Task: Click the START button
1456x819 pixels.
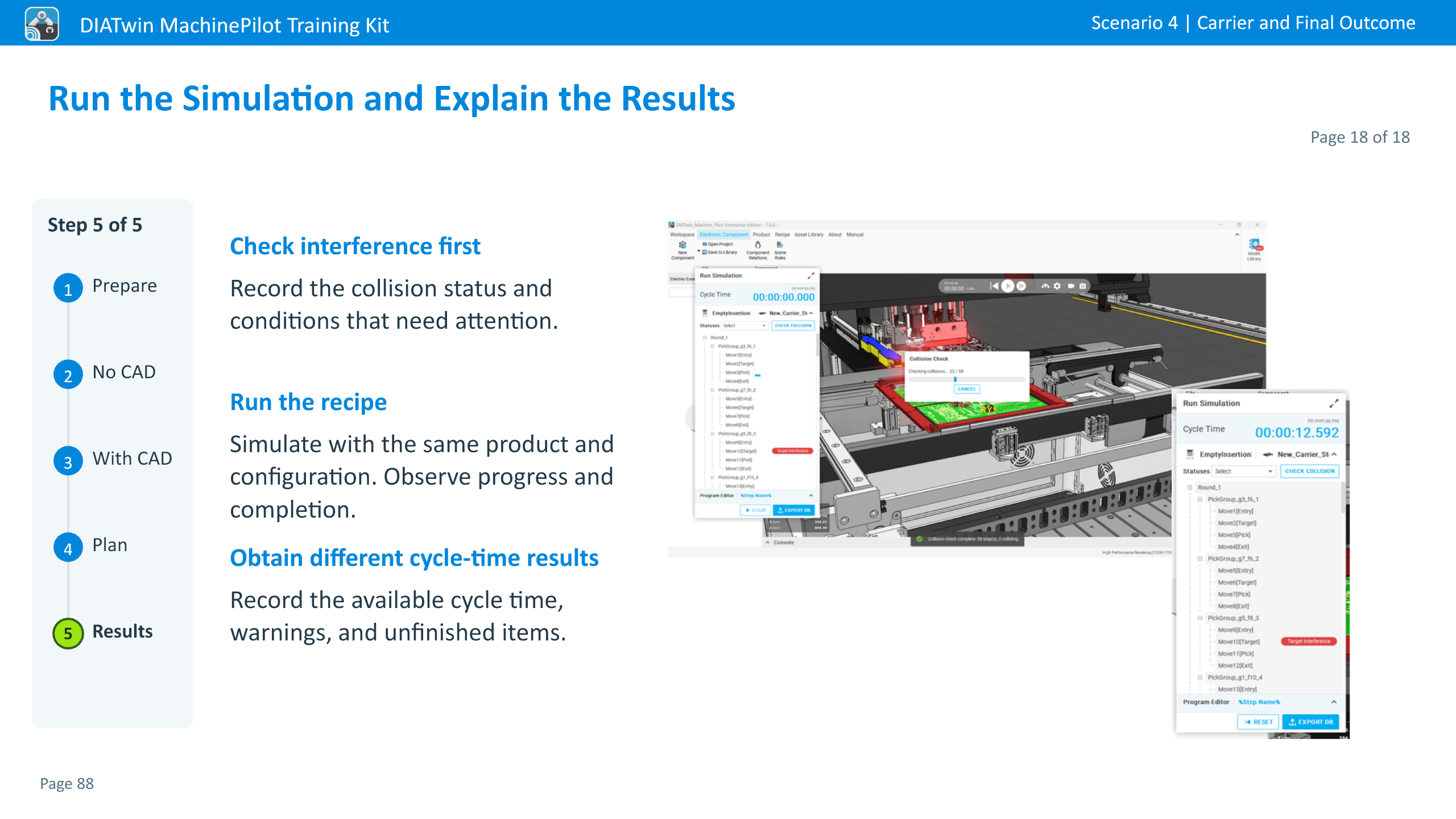Action: coord(755,510)
